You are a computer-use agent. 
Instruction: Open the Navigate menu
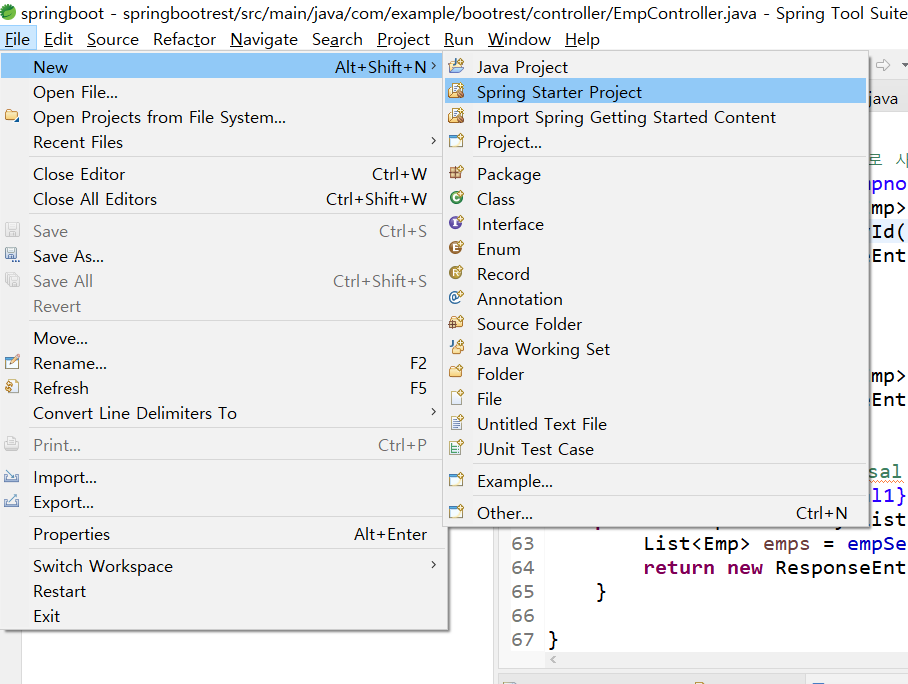(x=264, y=39)
